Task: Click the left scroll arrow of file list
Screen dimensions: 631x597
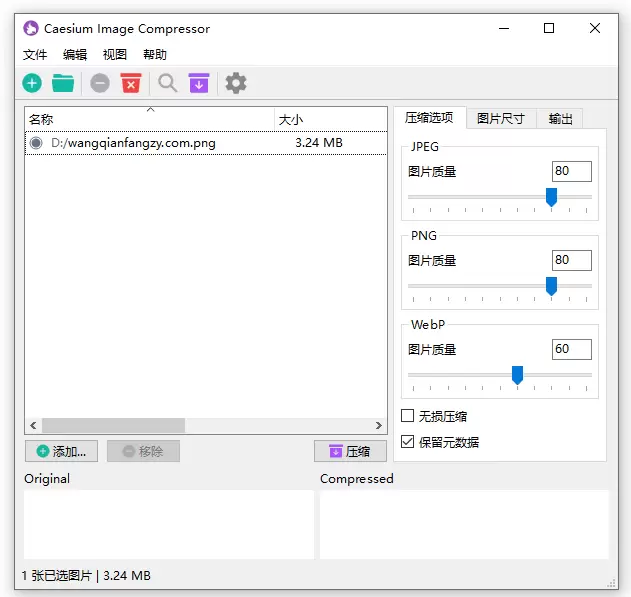Action: tap(33, 425)
